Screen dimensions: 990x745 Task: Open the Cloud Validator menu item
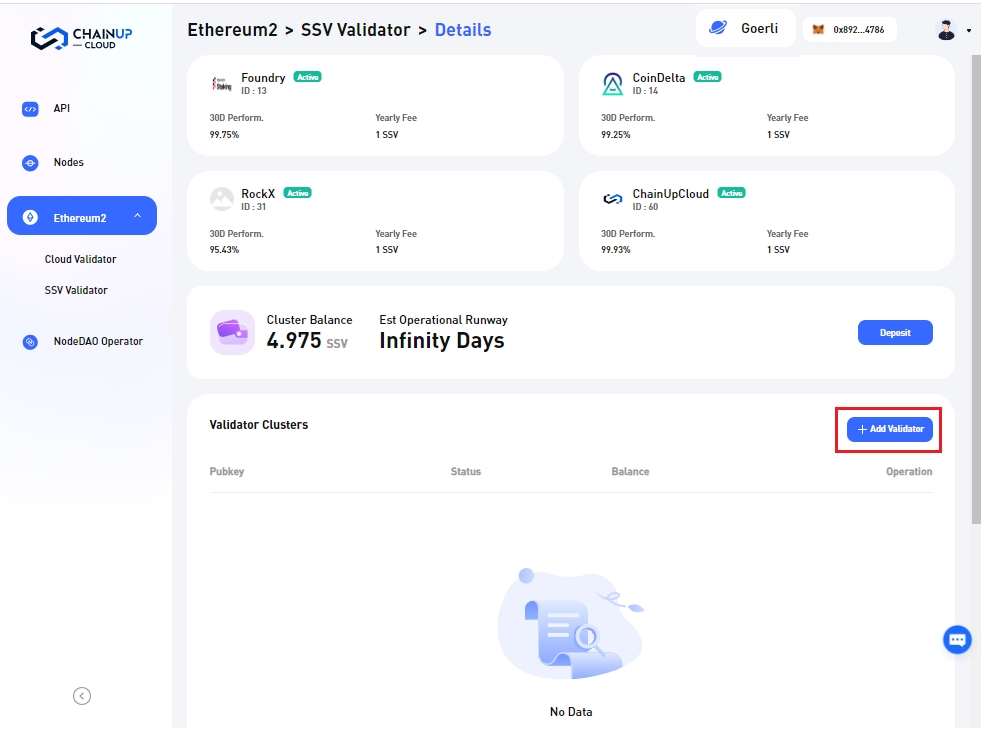tap(80, 259)
